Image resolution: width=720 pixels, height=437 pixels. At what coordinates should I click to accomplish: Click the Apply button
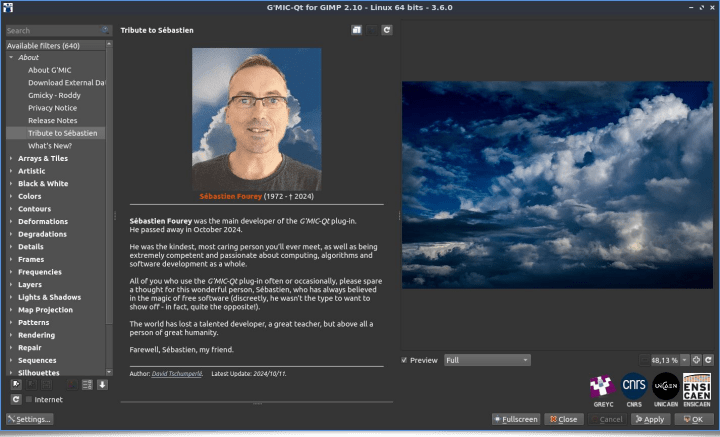650,419
